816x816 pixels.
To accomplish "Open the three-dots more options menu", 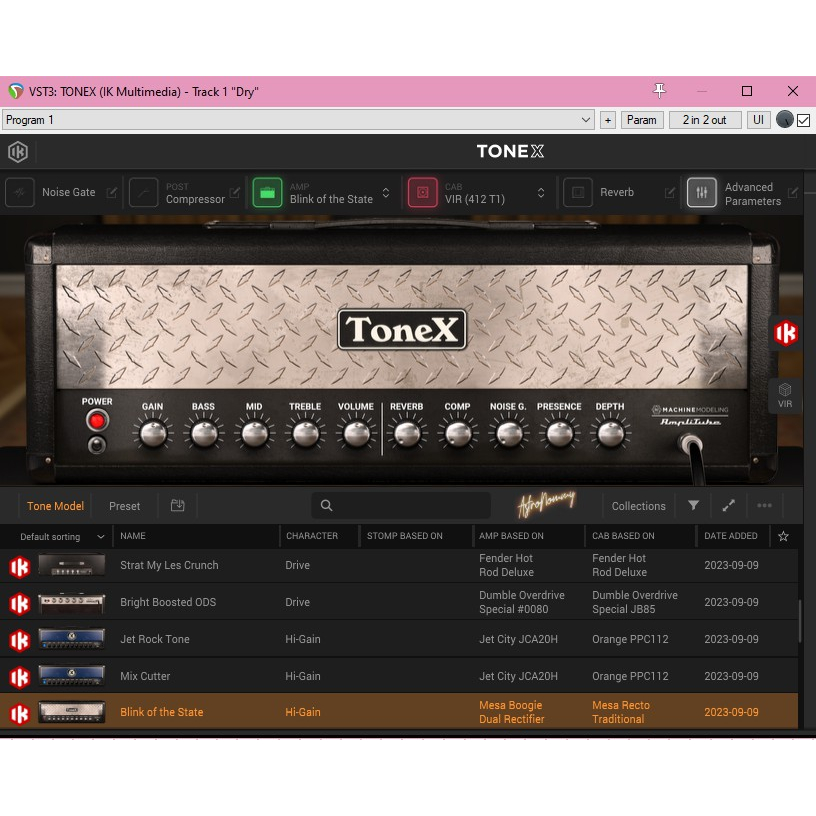I will click(764, 505).
